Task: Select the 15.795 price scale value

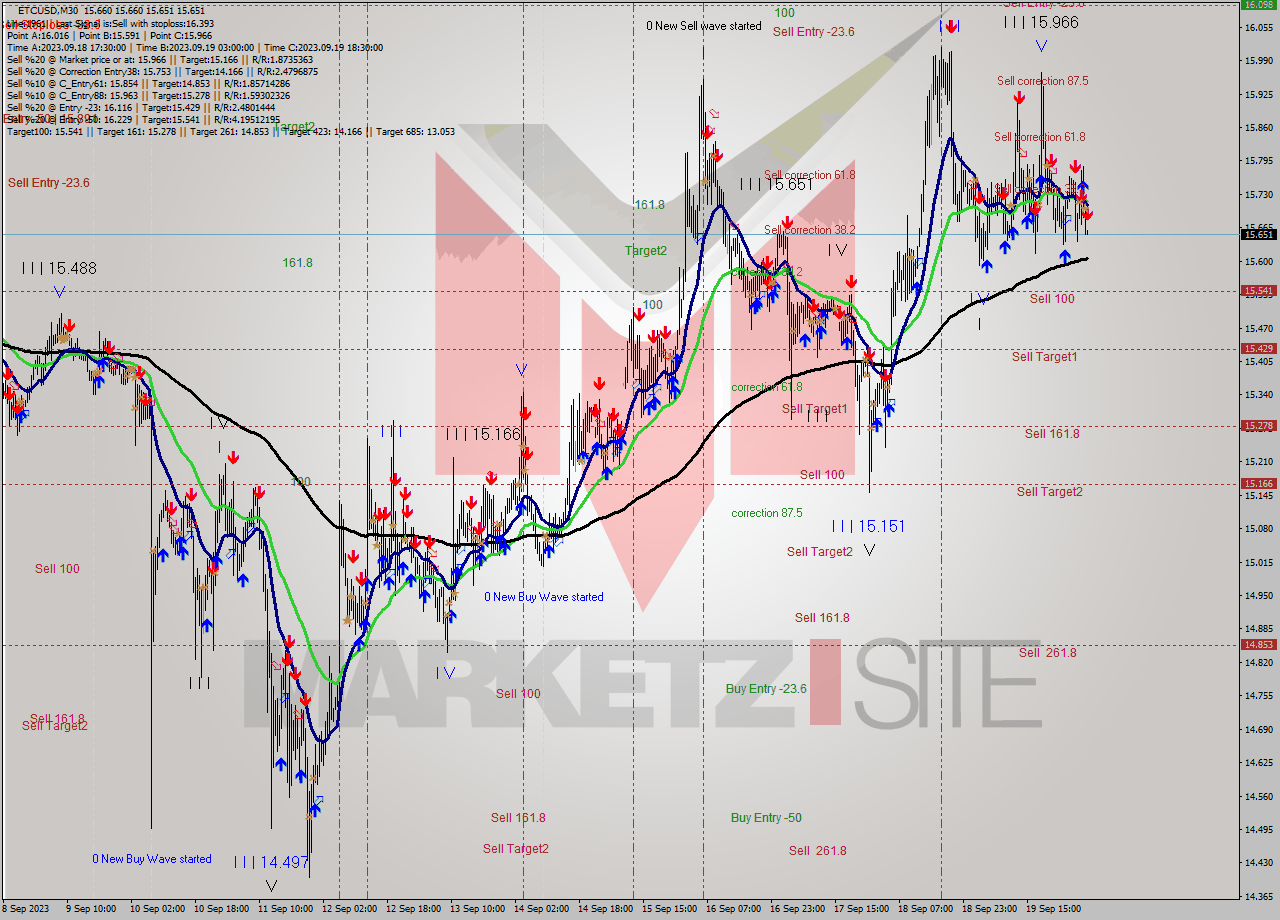Action: (x=1257, y=160)
